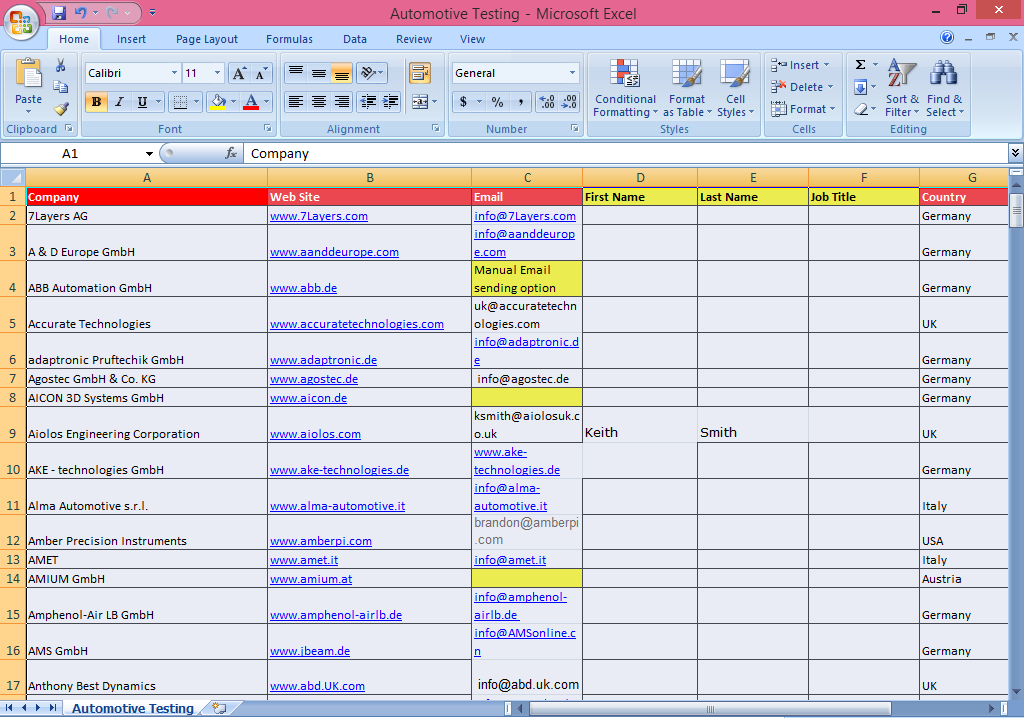Save the workbook from Quick Access toolbar
Image resolution: width=1024 pixels, height=718 pixels.
[59, 12]
